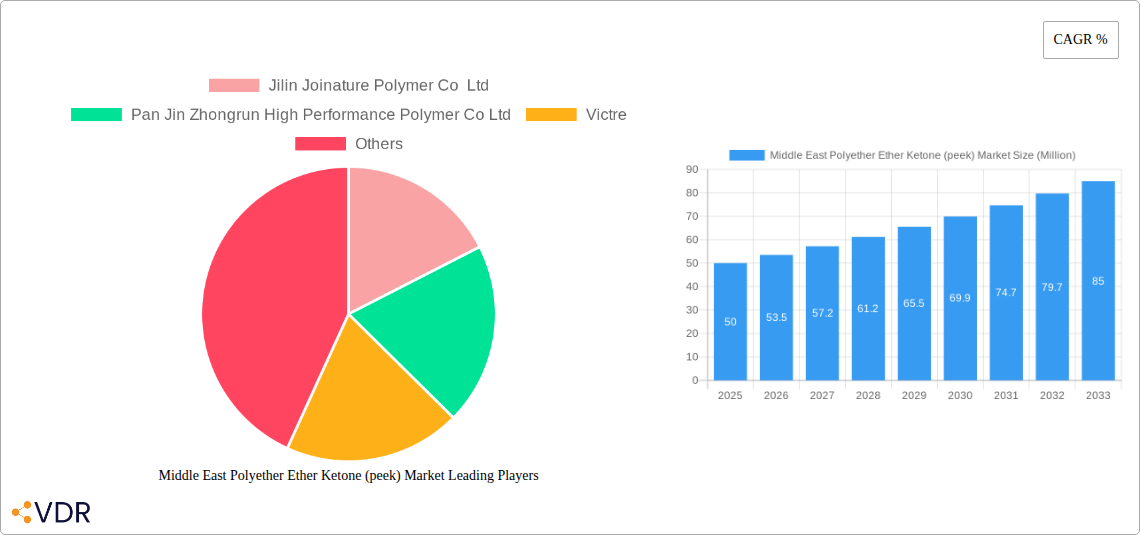Click the Victre legend label
The height and width of the screenshot is (535, 1140).
coord(606,114)
